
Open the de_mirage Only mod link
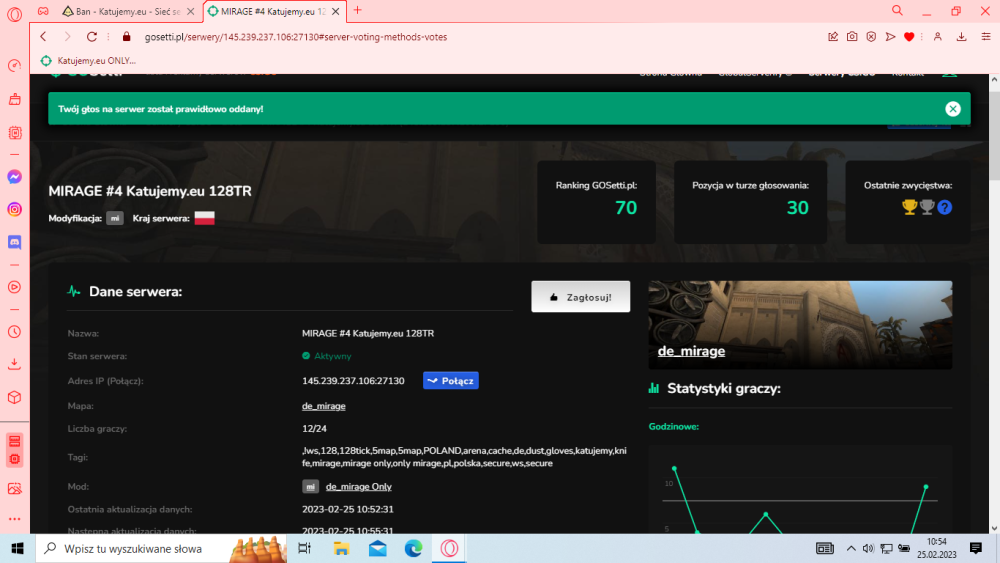(x=358, y=486)
